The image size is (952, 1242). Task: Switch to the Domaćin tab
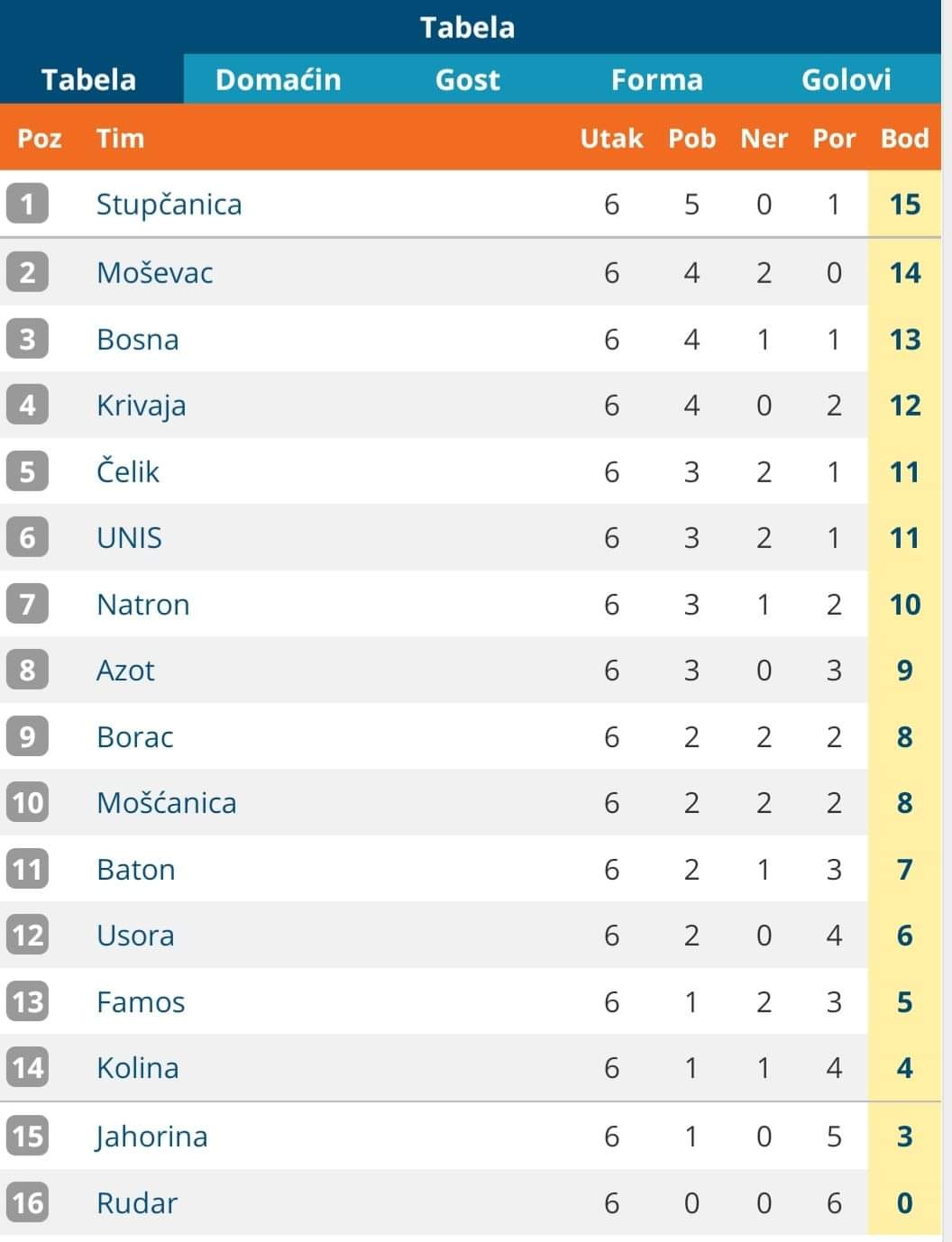278,79
